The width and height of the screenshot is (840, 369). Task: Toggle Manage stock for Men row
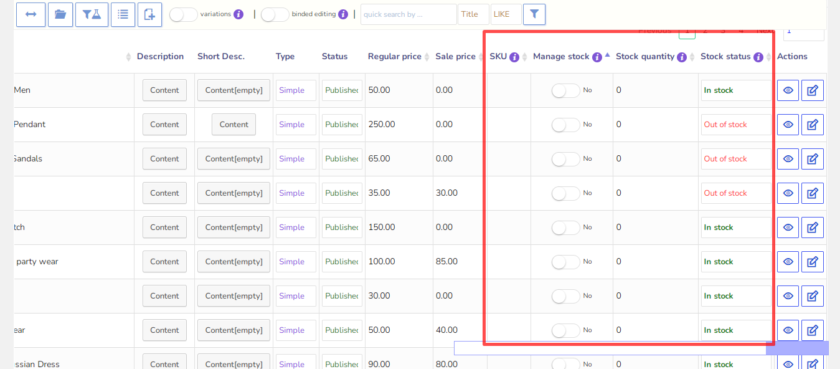566,91
